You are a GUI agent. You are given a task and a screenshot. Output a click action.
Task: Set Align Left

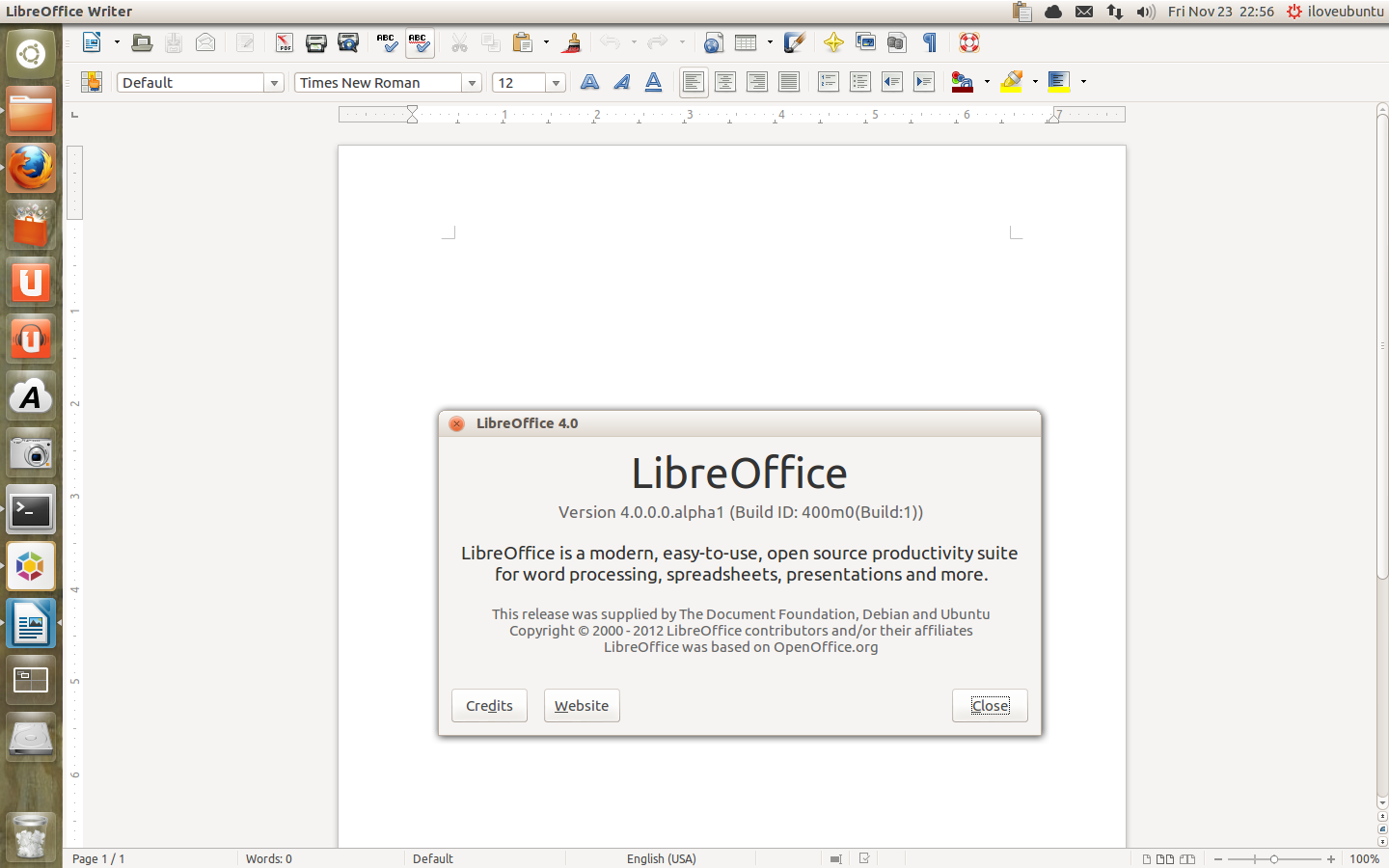point(694,82)
